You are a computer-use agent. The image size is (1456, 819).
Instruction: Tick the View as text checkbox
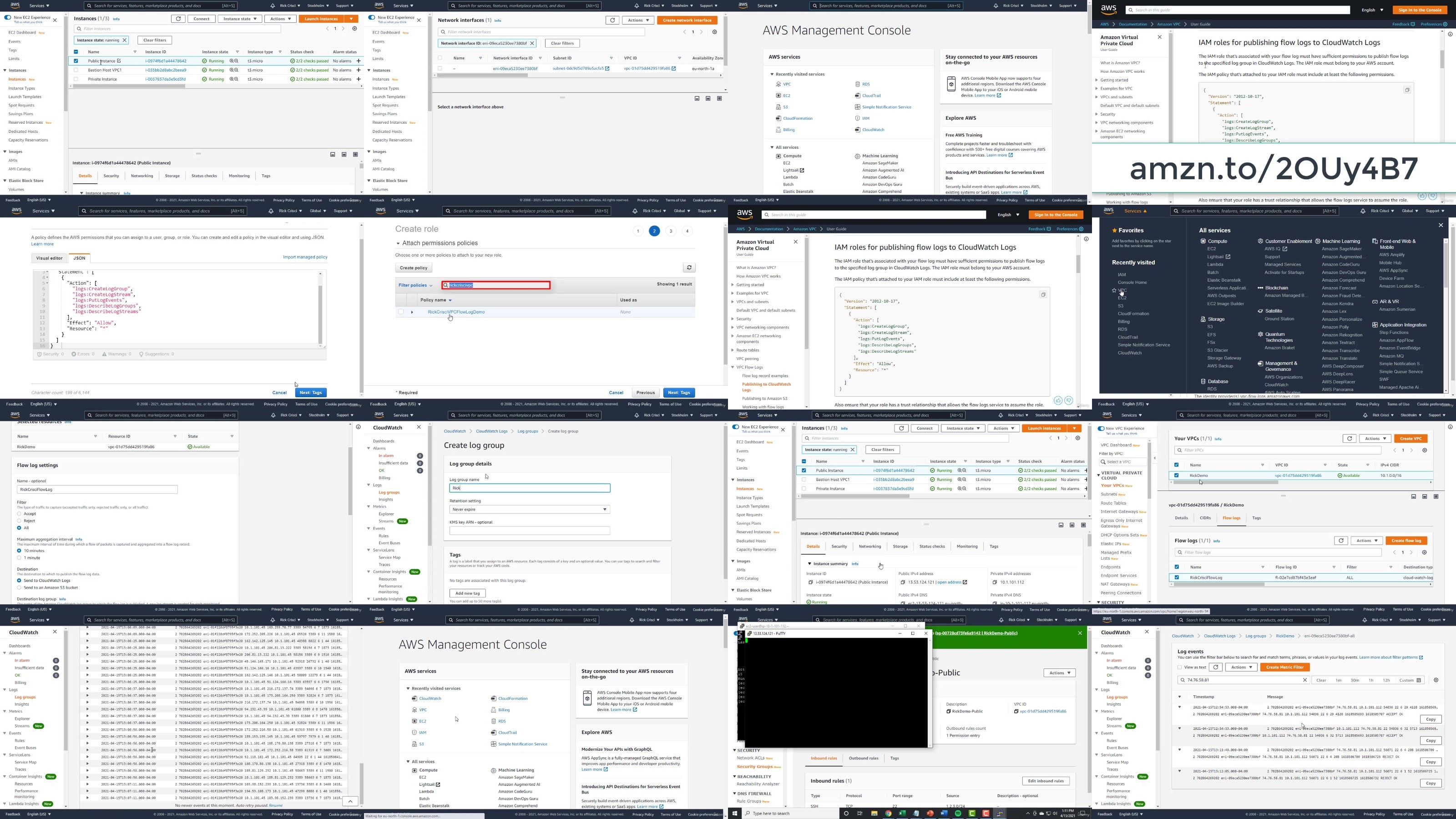(1180, 667)
